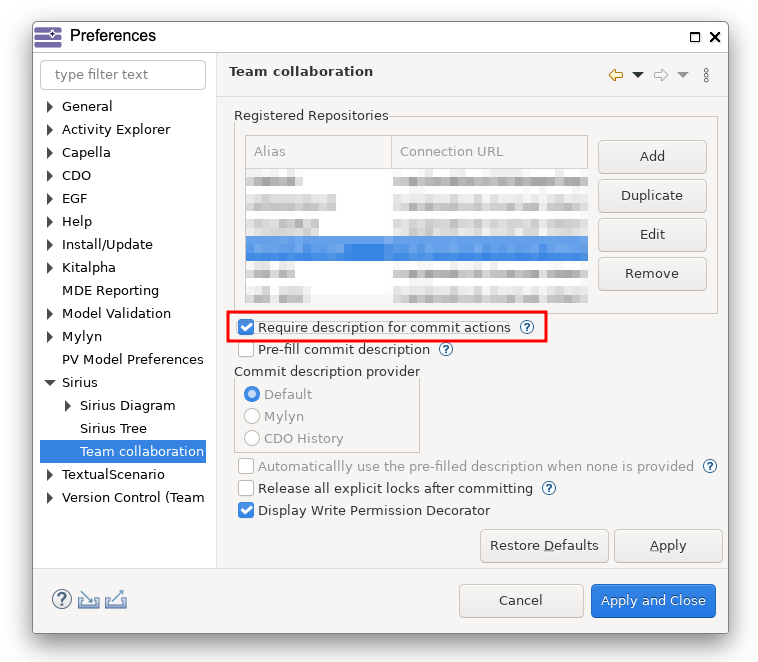758x662 pixels.
Task: Open the three-dot view menu icon
Action: tap(706, 75)
